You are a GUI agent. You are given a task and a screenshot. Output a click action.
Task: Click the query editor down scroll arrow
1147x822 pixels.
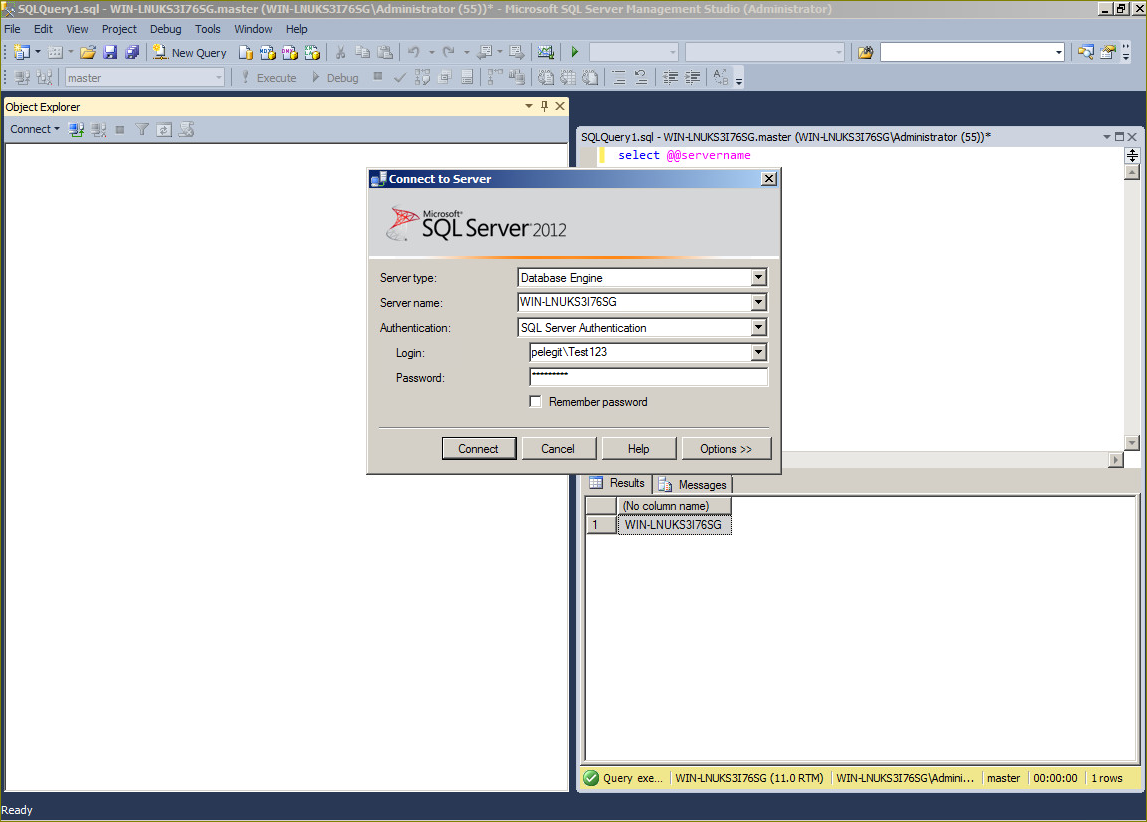click(1132, 442)
